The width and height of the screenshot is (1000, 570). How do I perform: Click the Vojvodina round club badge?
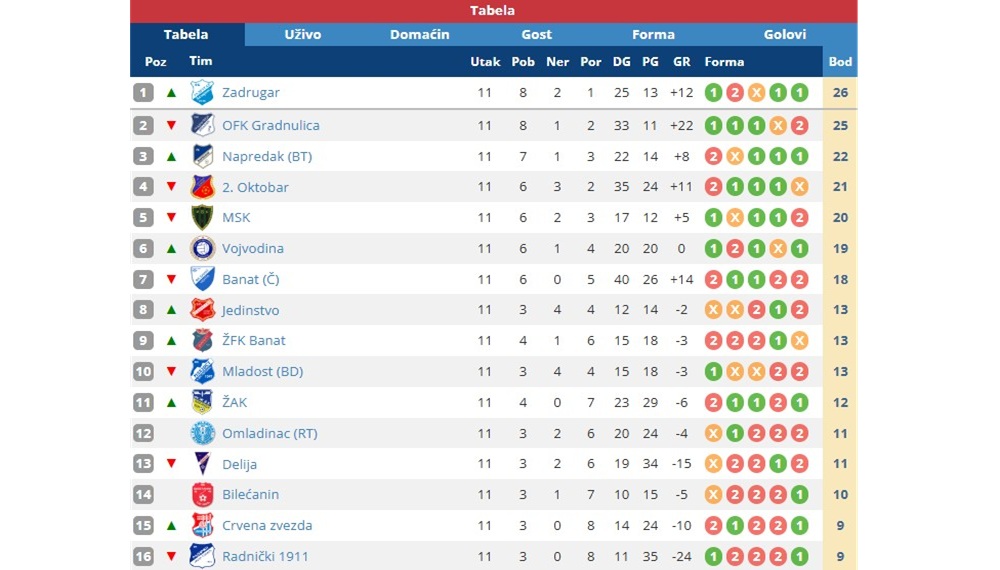click(x=202, y=248)
